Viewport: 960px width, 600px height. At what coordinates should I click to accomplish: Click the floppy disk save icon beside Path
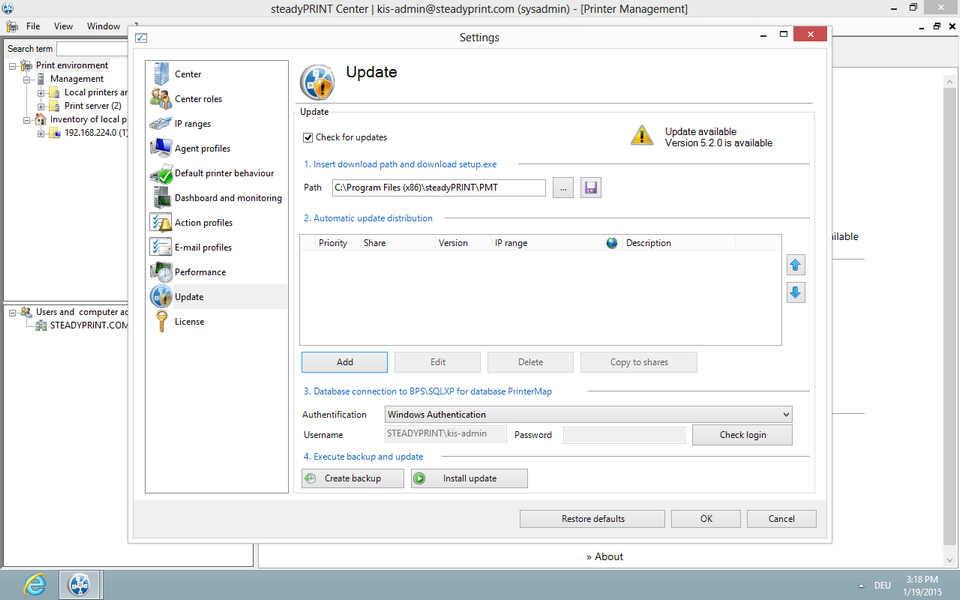[x=591, y=187]
